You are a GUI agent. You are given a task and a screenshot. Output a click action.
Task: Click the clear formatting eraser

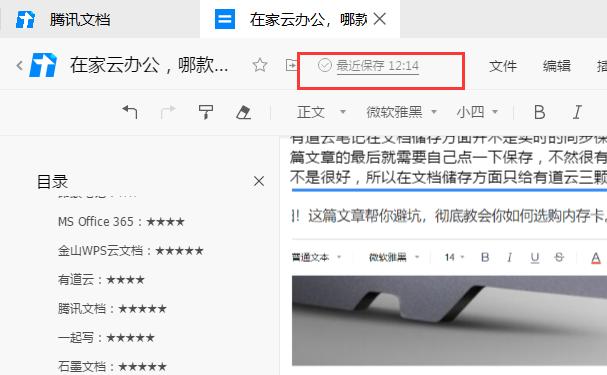pos(243,113)
